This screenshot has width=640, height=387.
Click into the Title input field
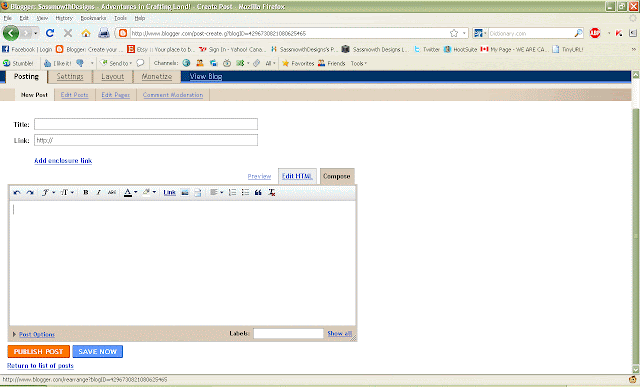pos(146,124)
